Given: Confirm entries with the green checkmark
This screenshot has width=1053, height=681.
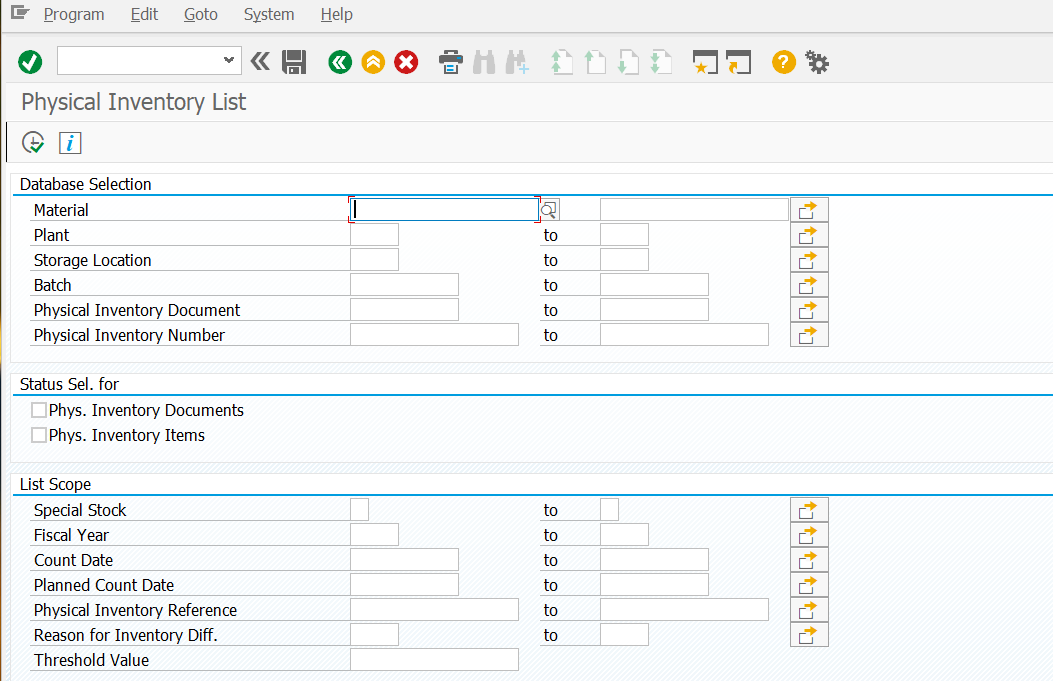Looking at the screenshot, I should point(29,62).
